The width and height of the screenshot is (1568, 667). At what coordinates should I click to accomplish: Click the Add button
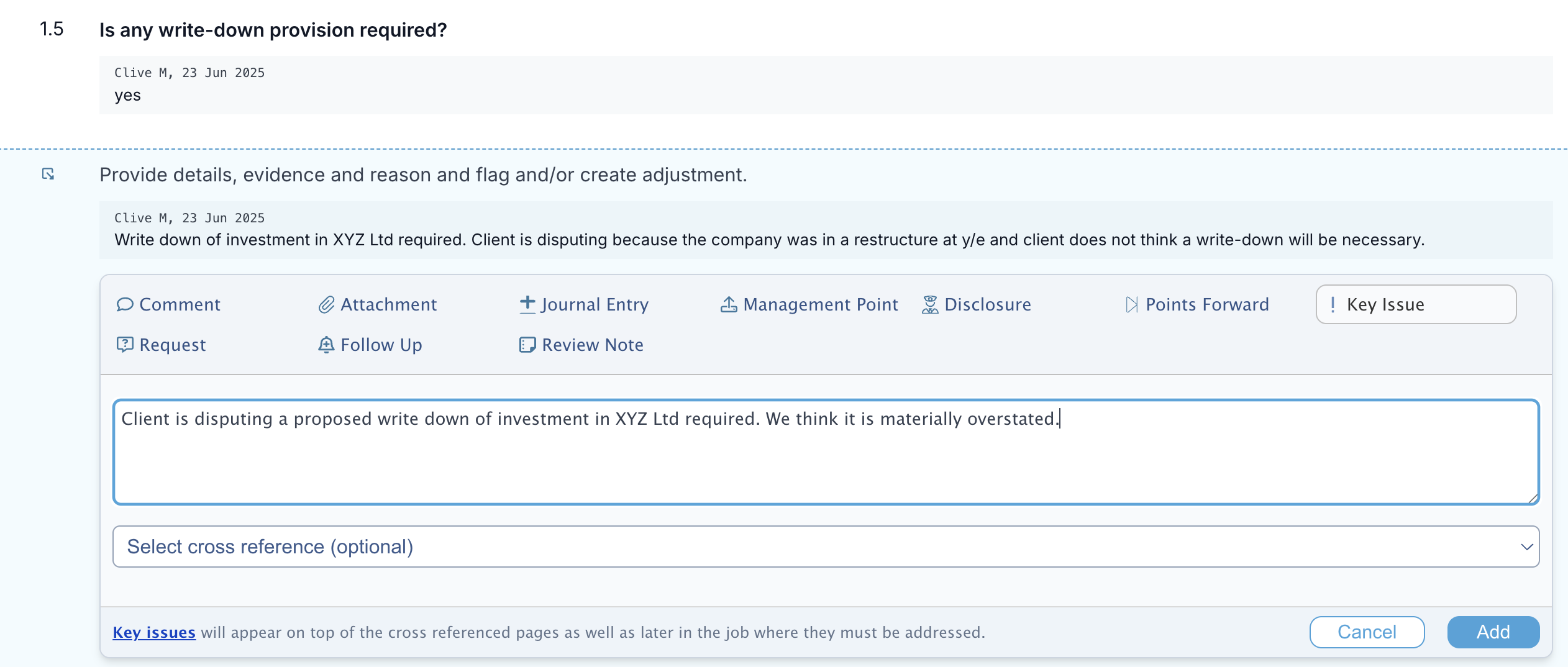pos(1493,632)
